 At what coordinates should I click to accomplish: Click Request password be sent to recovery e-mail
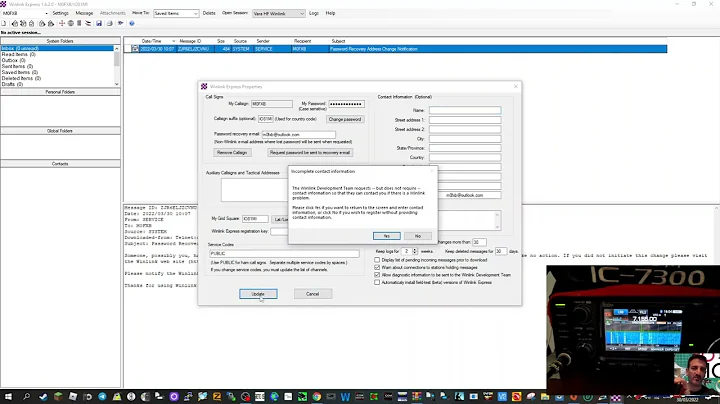pos(310,152)
